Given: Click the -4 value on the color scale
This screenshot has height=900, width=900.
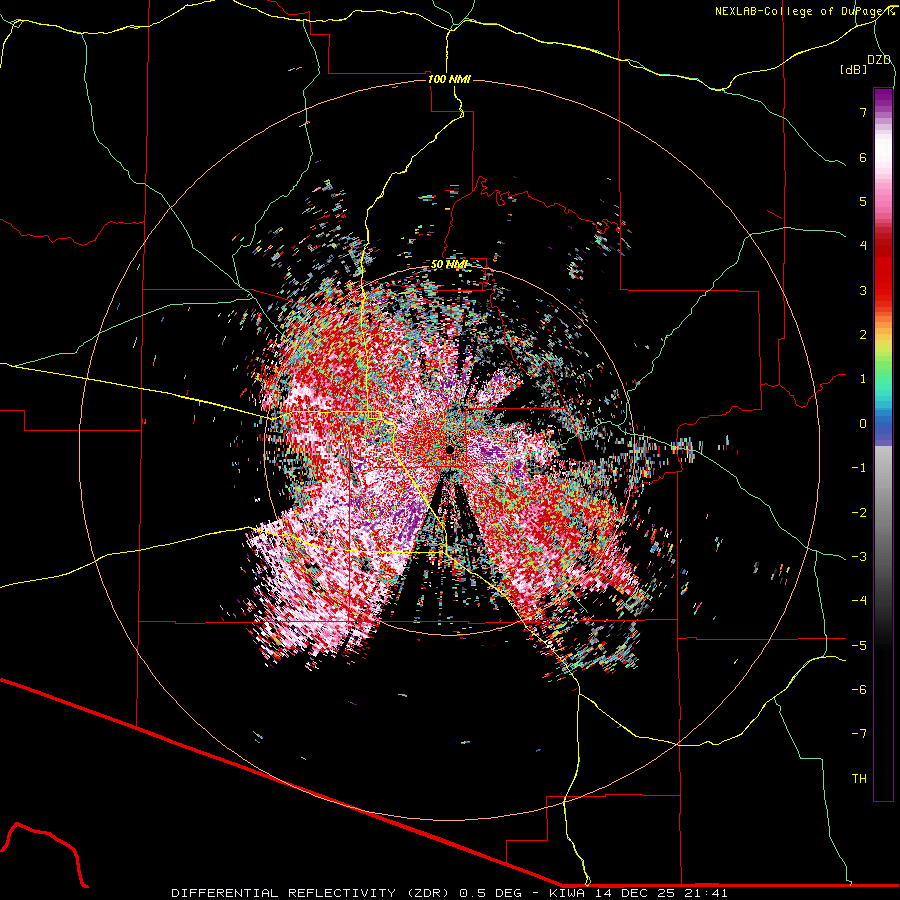Looking at the screenshot, I should tap(859, 601).
